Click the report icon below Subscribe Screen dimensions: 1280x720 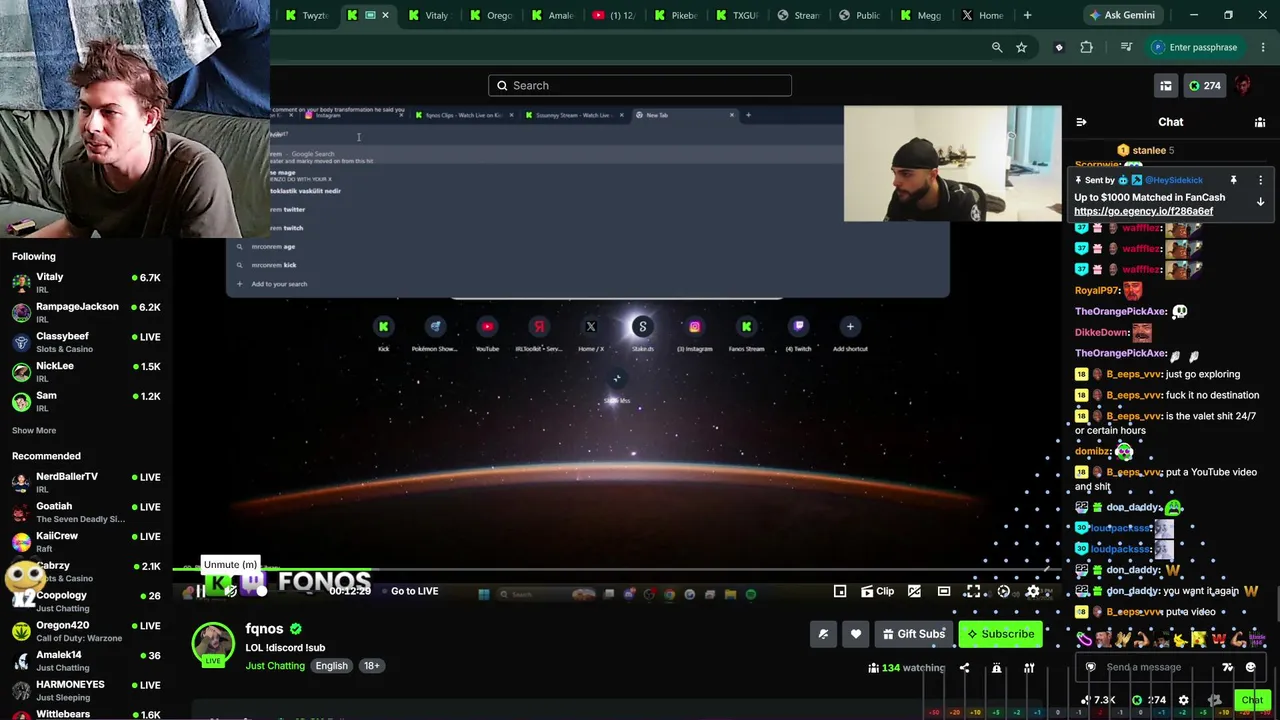point(996,667)
